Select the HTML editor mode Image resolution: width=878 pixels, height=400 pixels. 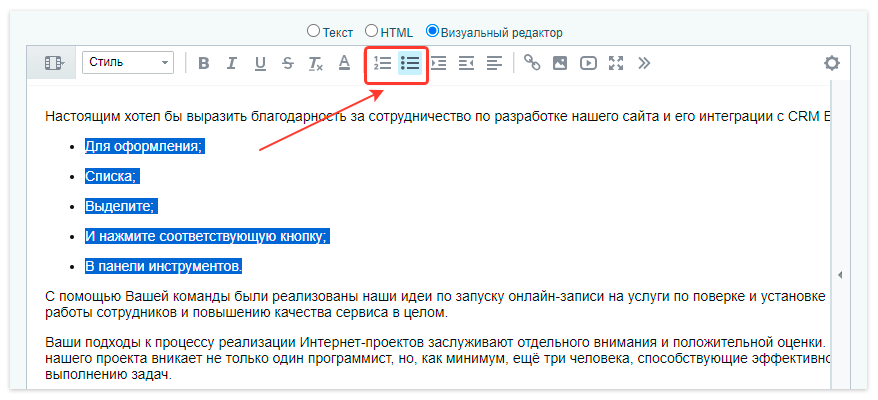pyautogui.click(x=372, y=32)
